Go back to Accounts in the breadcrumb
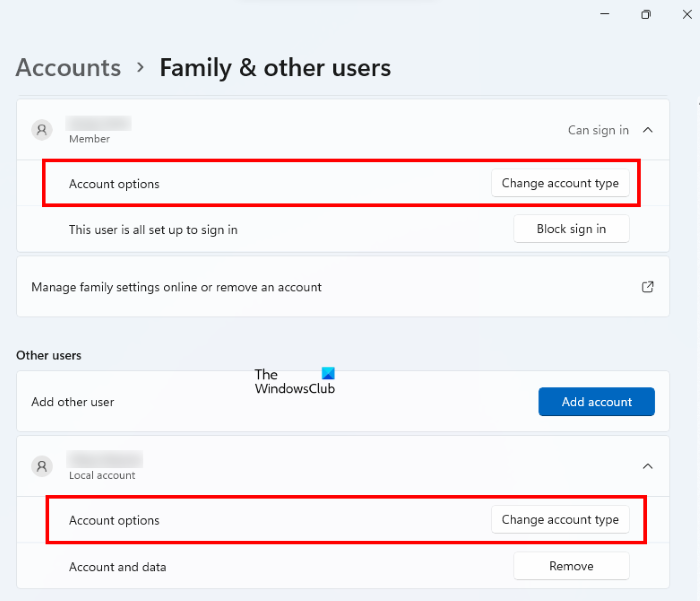The image size is (700, 601). coord(68,68)
